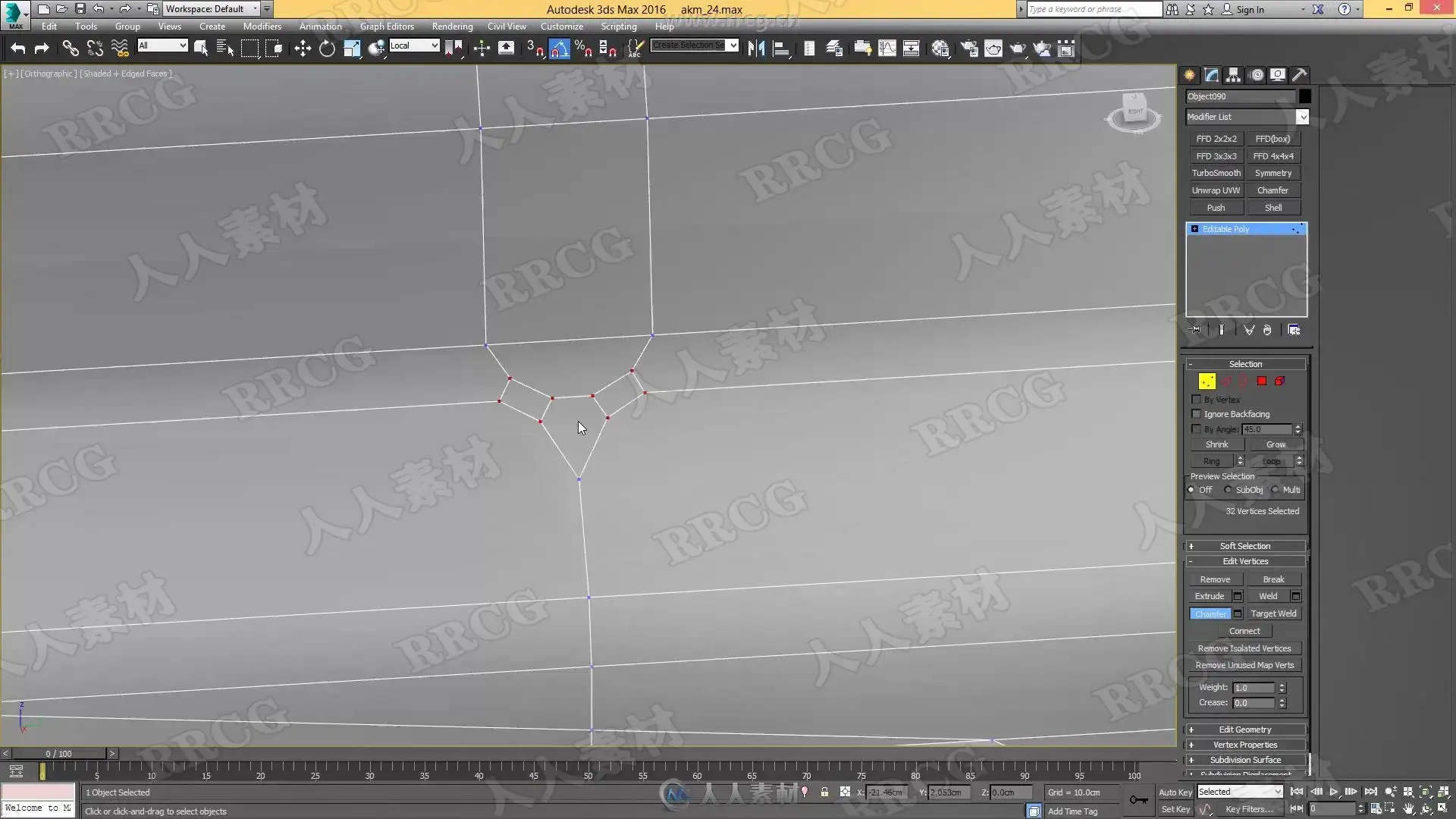This screenshot has height=819, width=1456.
Task: Click the Target Weld button
Action: (1273, 613)
